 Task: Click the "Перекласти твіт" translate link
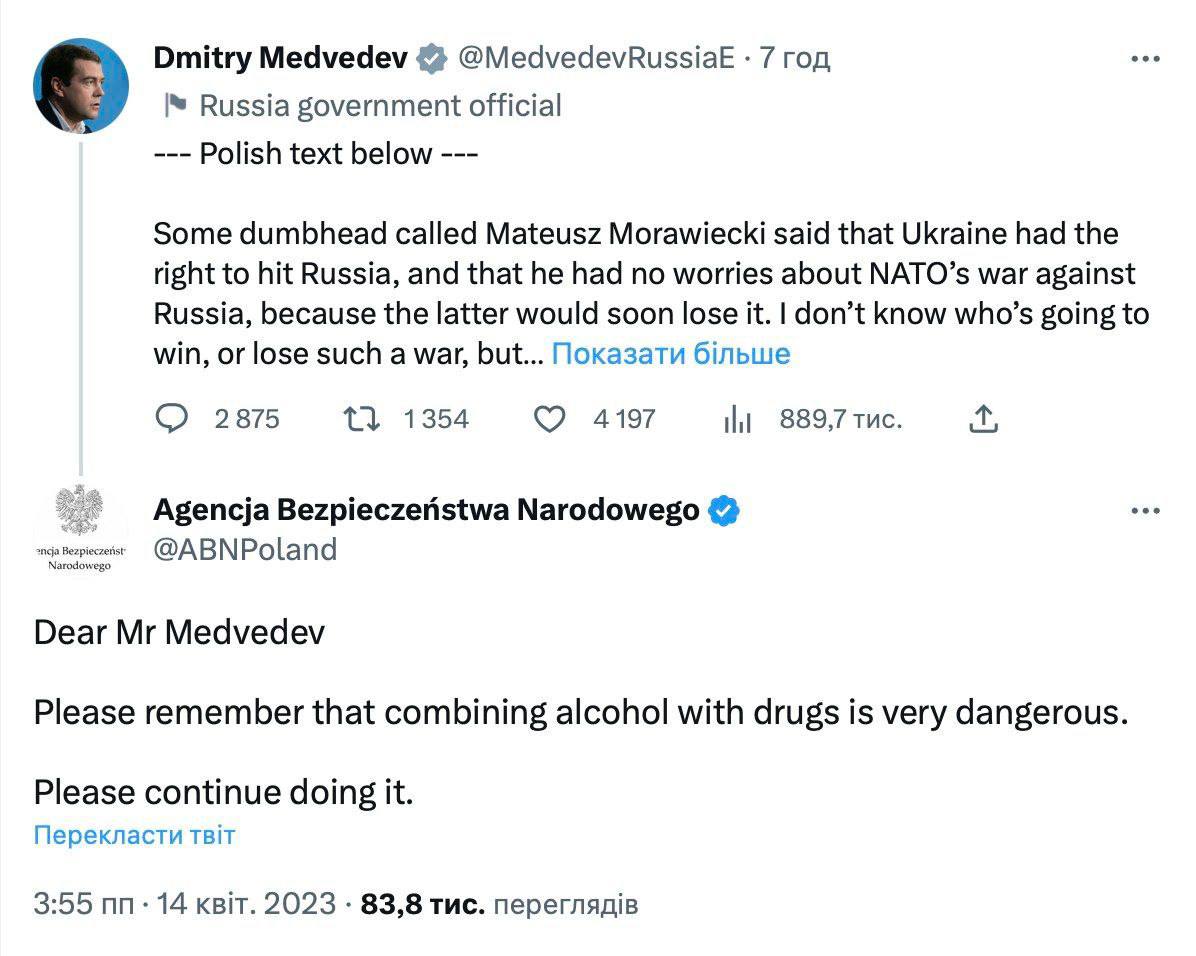tap(135, 835)
